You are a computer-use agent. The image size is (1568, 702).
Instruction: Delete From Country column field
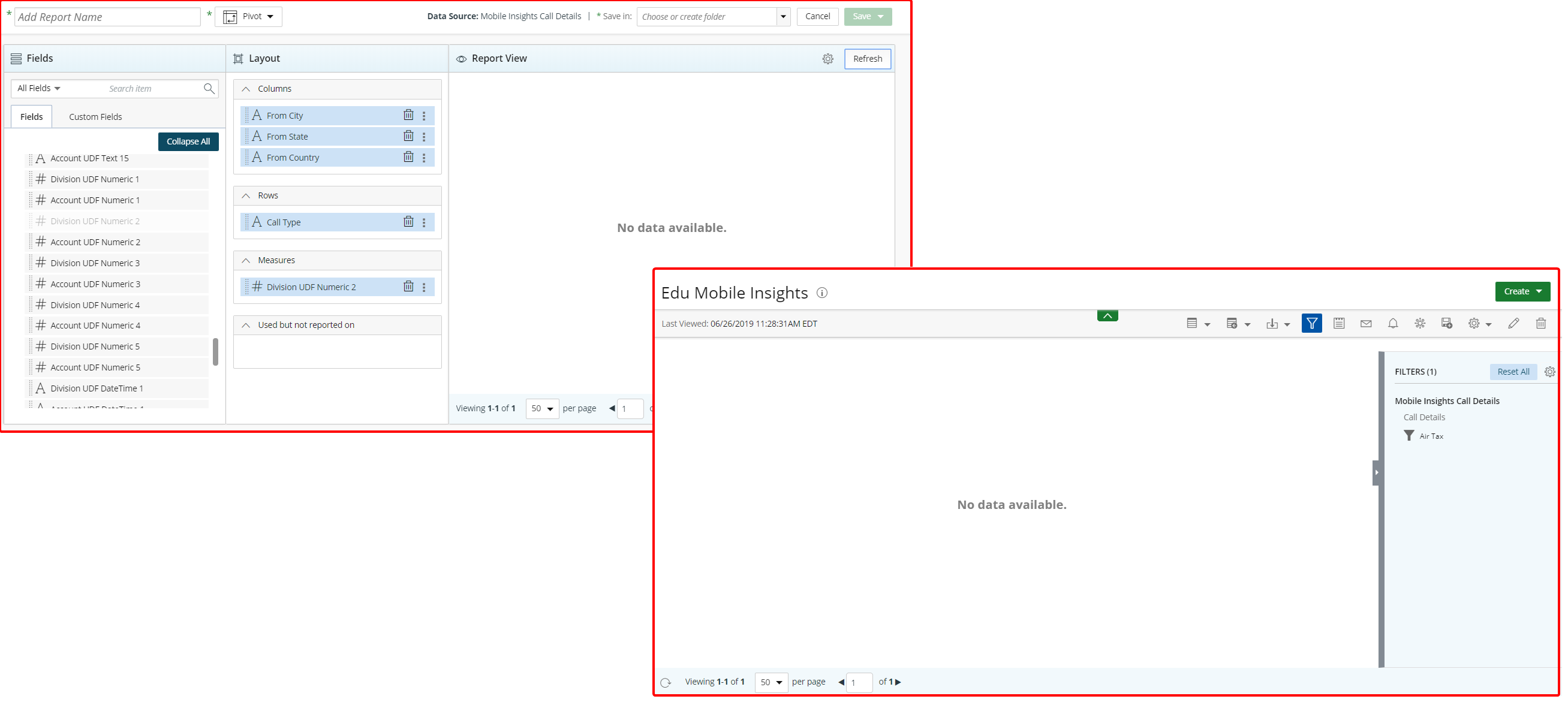408,157
